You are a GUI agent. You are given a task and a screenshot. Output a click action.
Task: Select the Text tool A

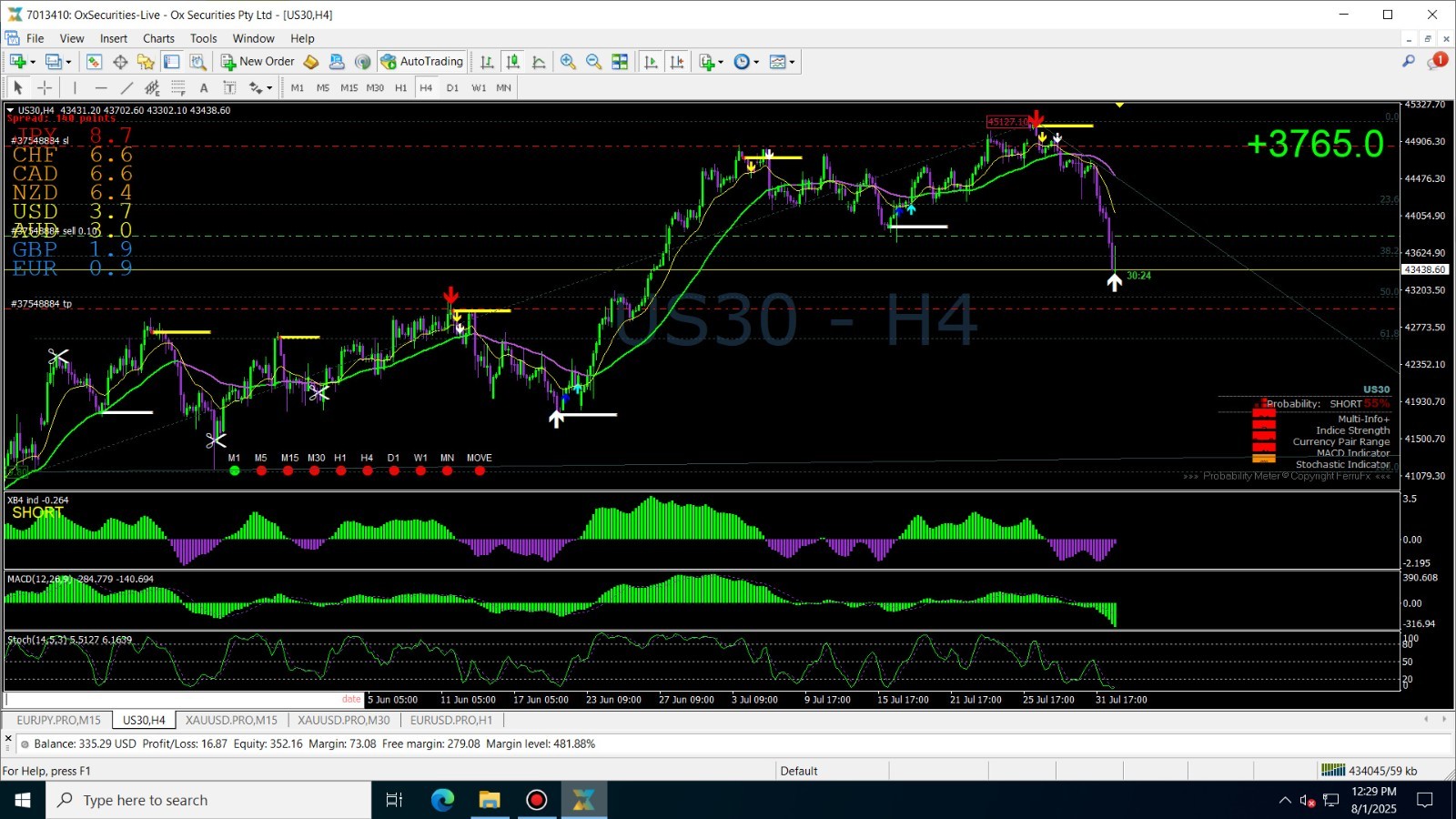point(204,87)
